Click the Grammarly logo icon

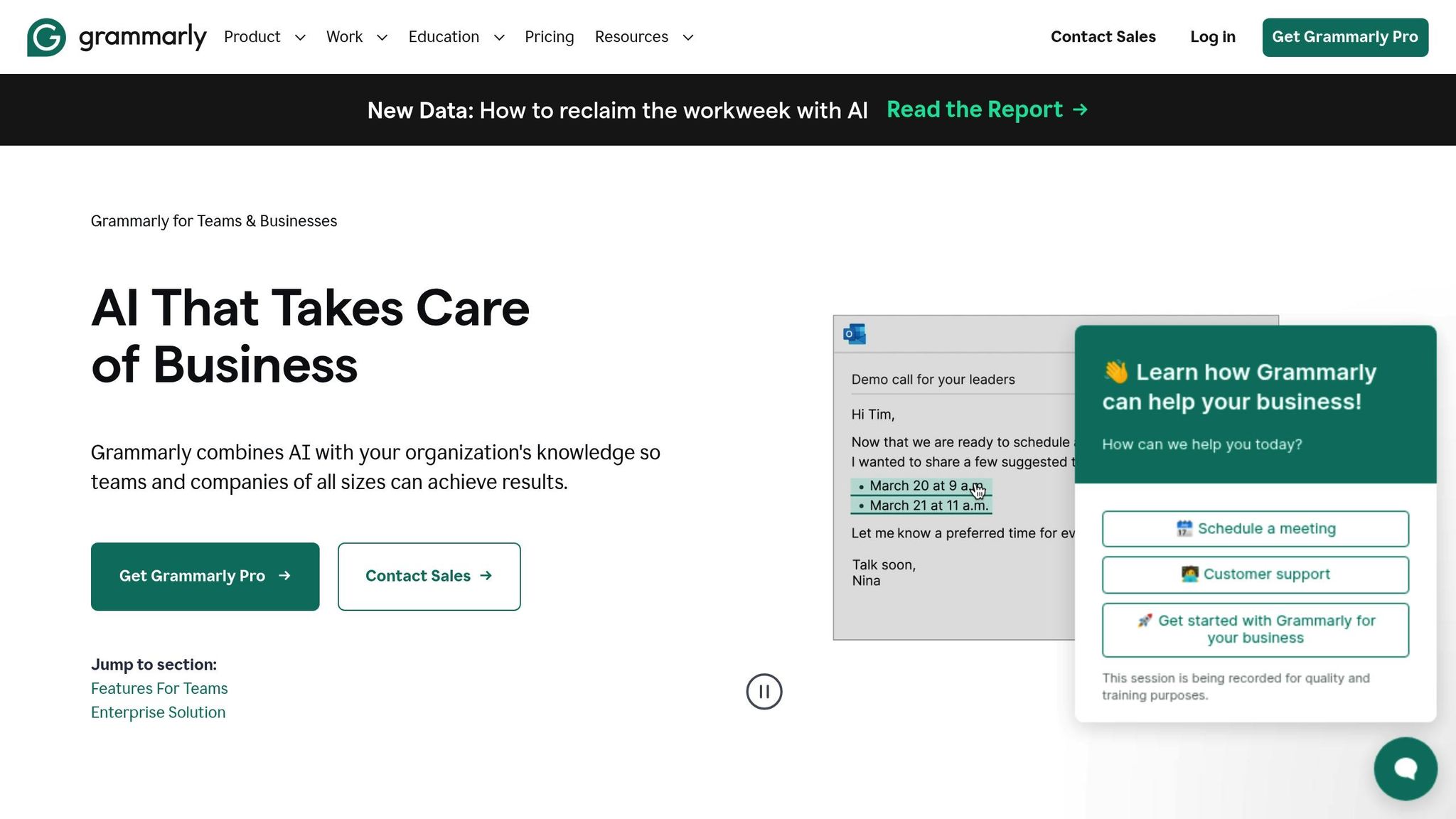coord(46,37)
